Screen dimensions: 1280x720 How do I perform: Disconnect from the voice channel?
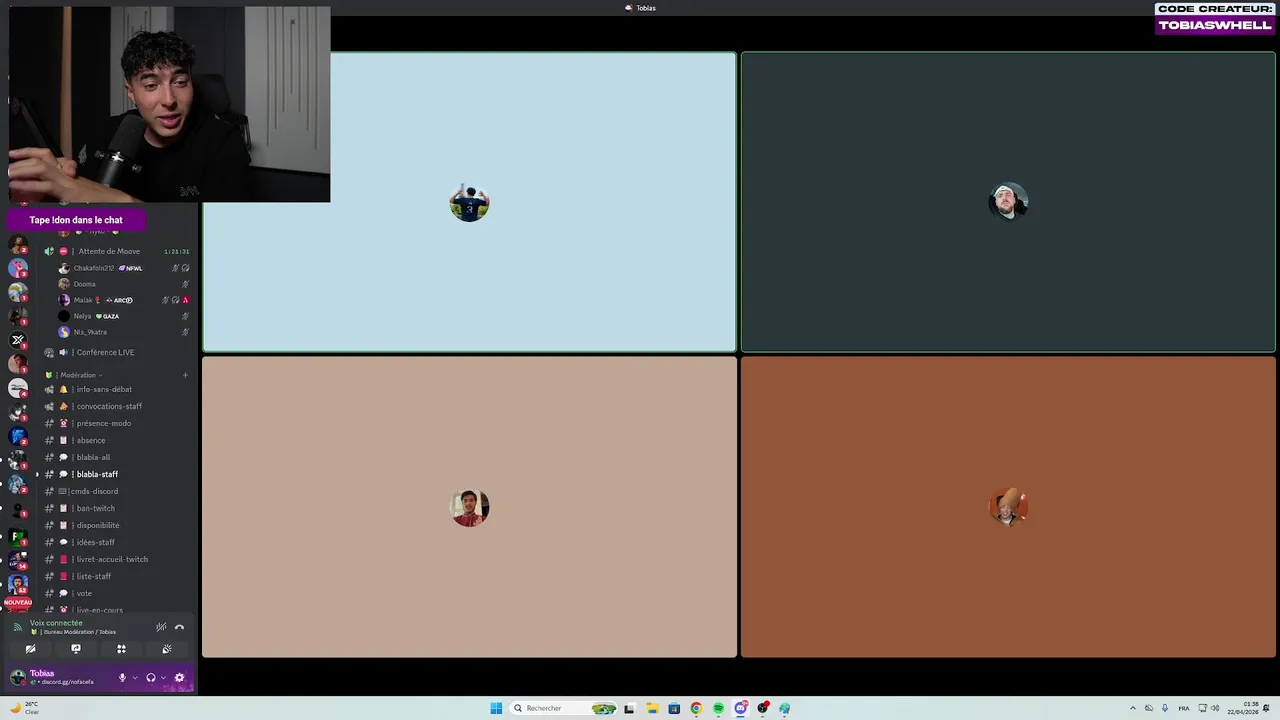tap(179, 627)
